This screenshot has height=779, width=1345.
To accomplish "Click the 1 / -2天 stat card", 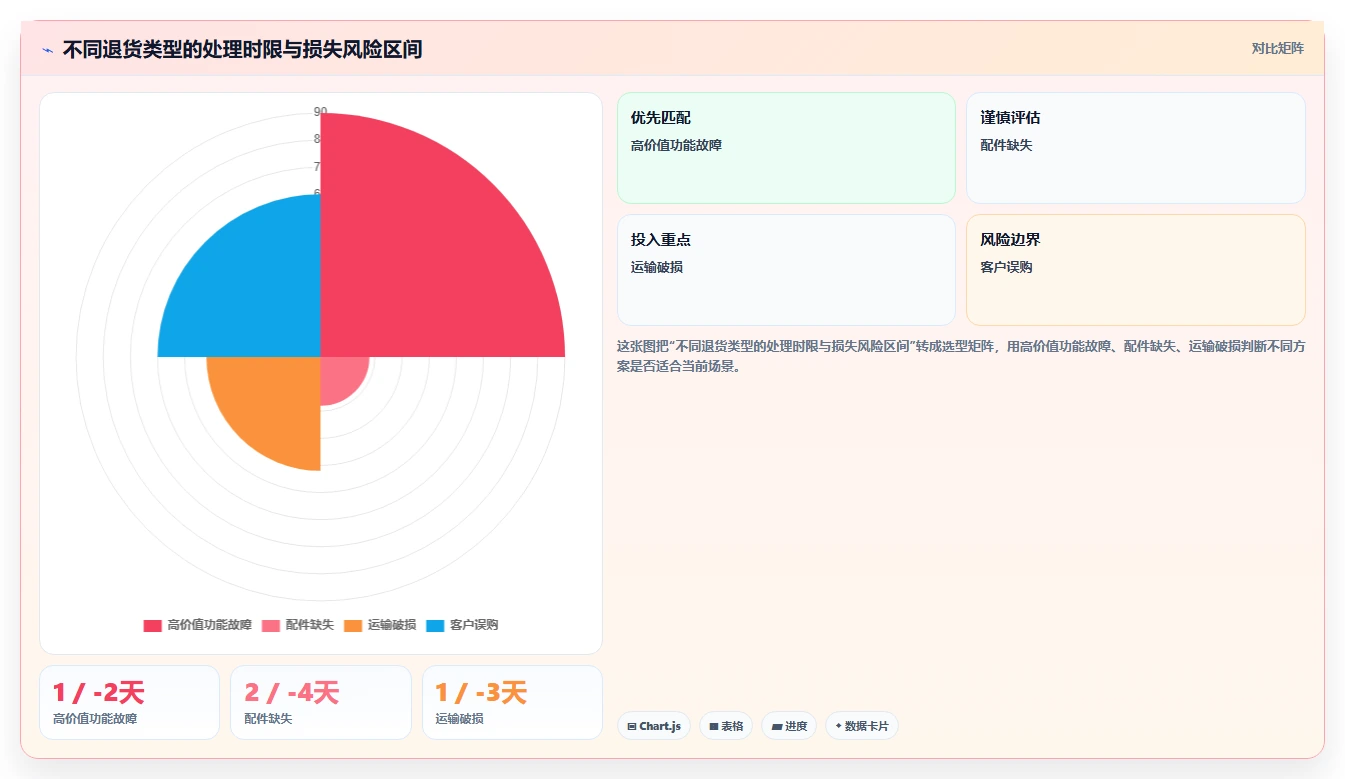I will coord(129,702).
